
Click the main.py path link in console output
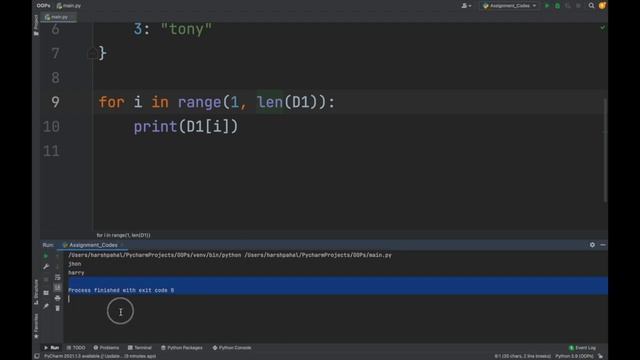tap(318, 255)
